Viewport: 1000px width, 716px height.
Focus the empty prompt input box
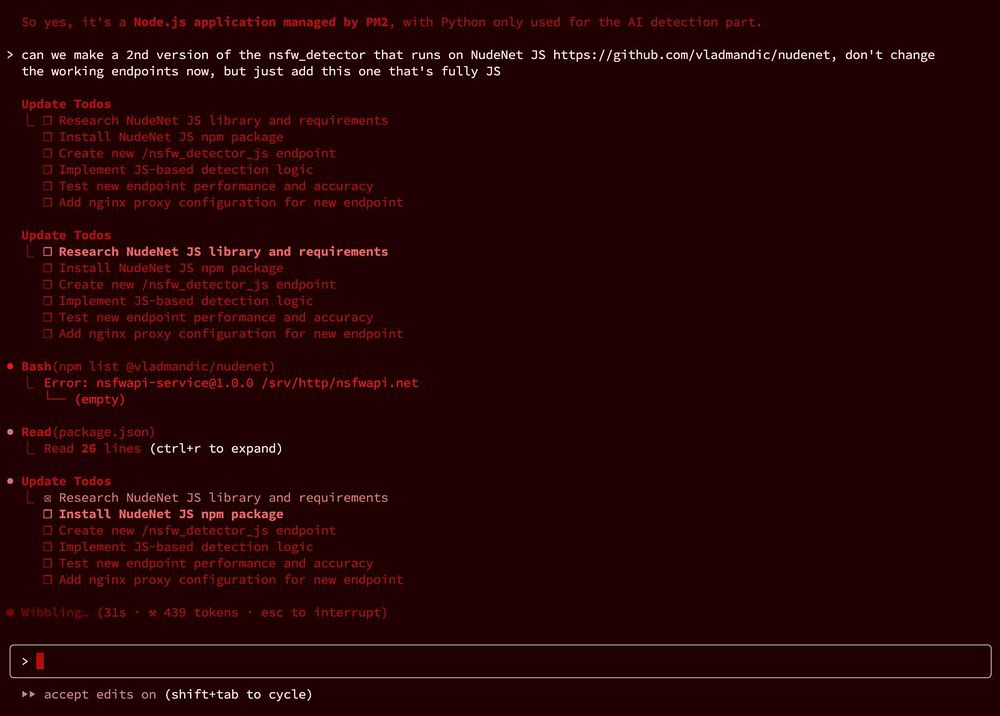[500, 661]
